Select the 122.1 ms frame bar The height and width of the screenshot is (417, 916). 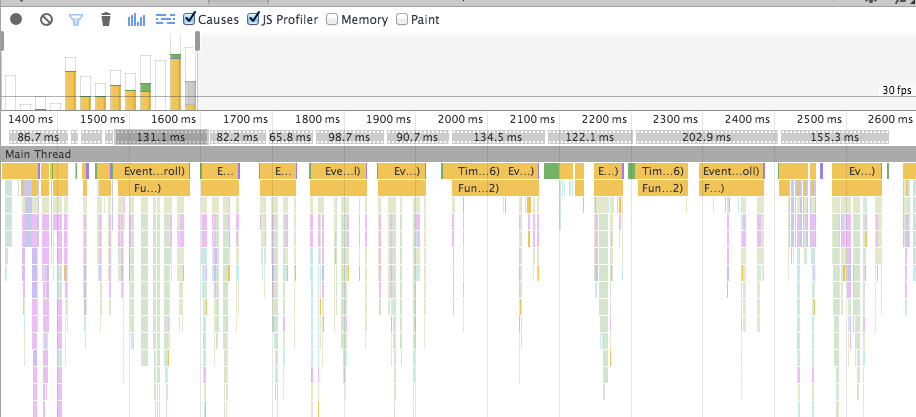pos(590,137)
